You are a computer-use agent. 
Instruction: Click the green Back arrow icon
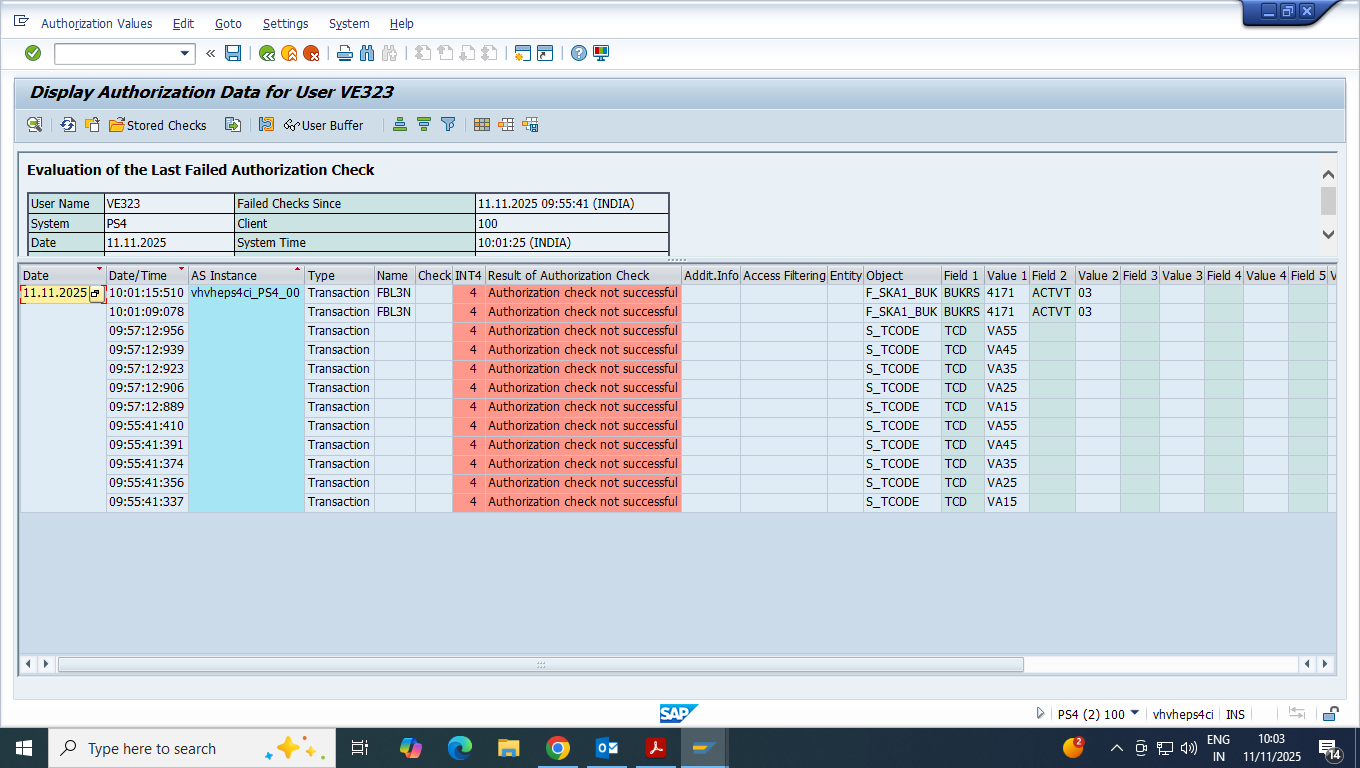pyautogui.click(x=267, y=53)
